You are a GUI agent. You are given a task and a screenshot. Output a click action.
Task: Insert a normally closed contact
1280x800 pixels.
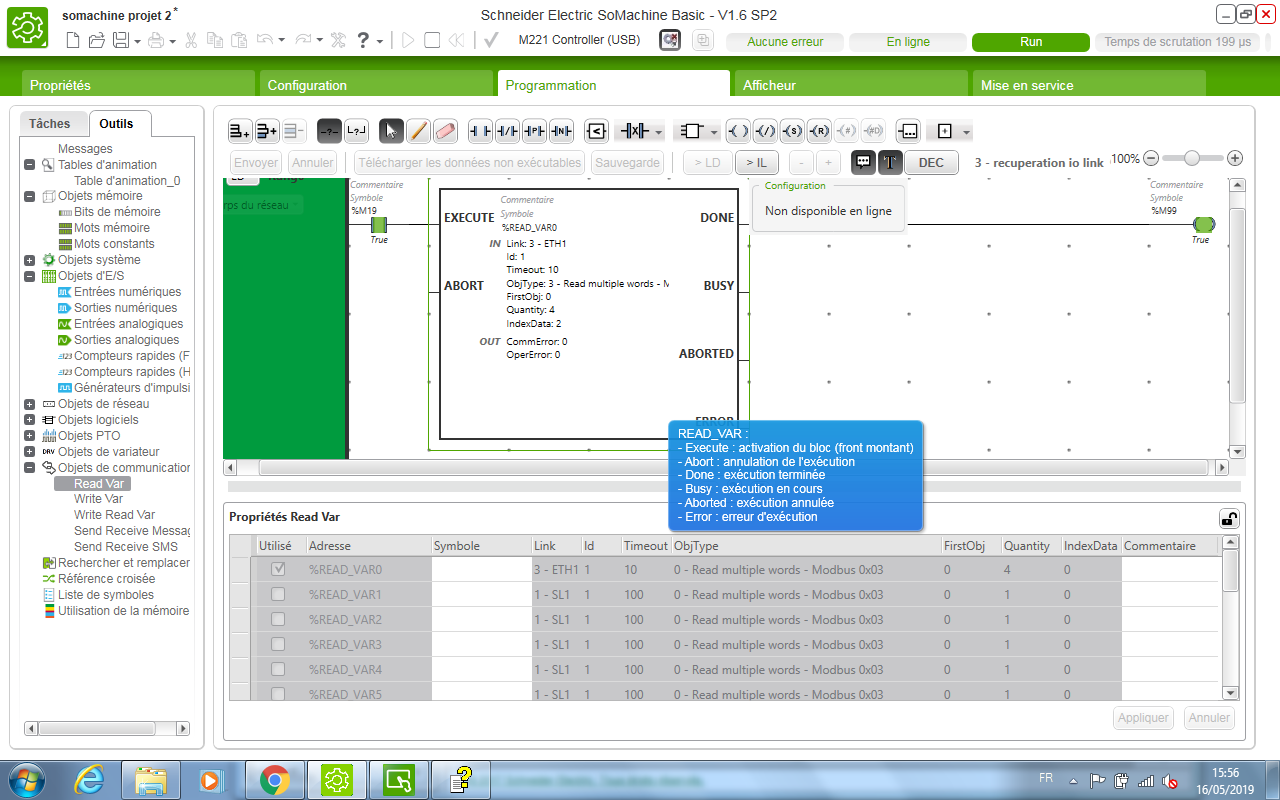[508, 131]
